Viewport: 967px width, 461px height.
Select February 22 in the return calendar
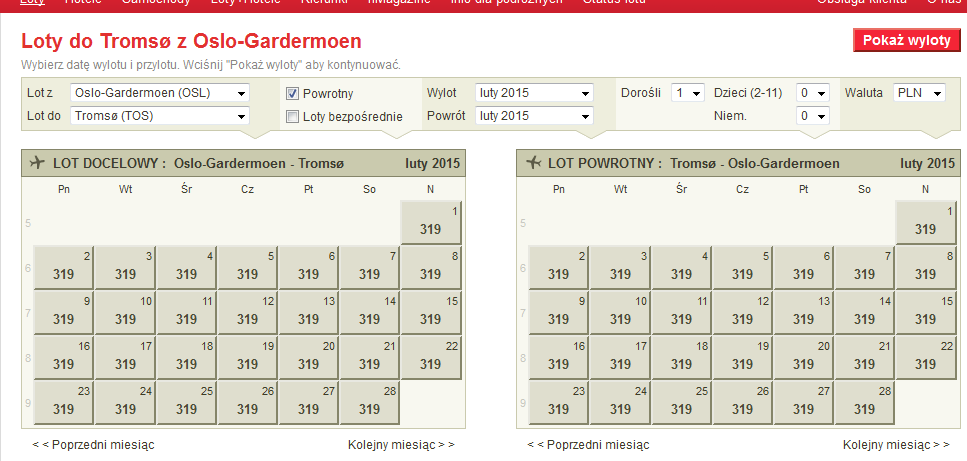[926, 357]
